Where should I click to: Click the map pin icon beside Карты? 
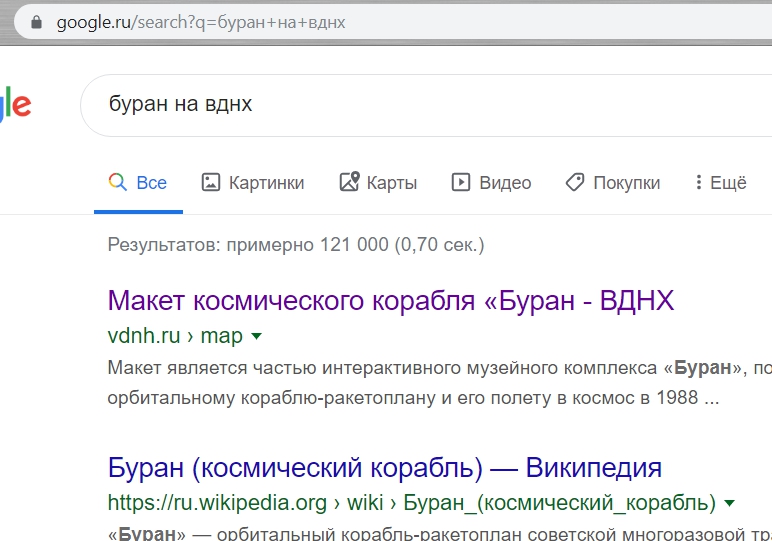[349, 182]
